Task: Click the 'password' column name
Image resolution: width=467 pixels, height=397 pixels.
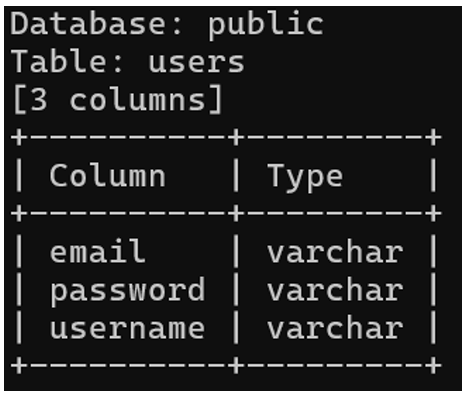Action: coord(127,291)
